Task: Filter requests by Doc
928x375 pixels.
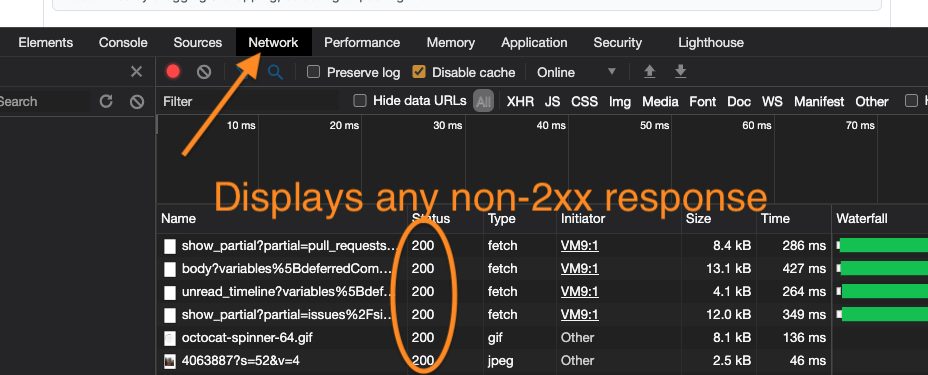Action: coord(739,102)
